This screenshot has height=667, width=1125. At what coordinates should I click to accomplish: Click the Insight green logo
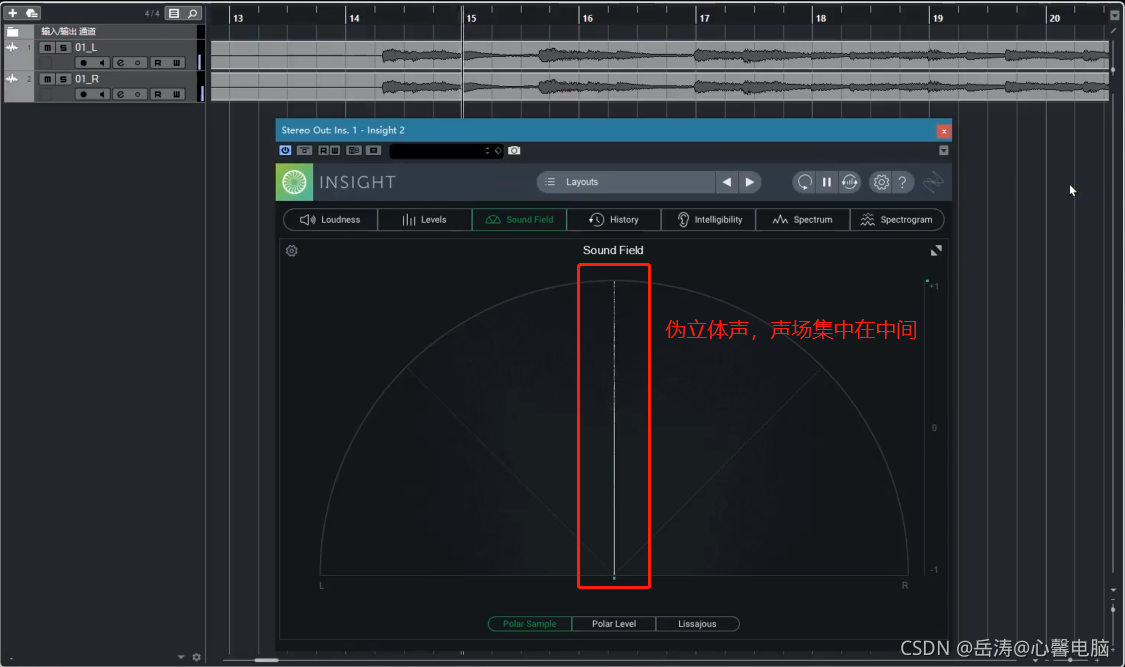pos(294,182)
